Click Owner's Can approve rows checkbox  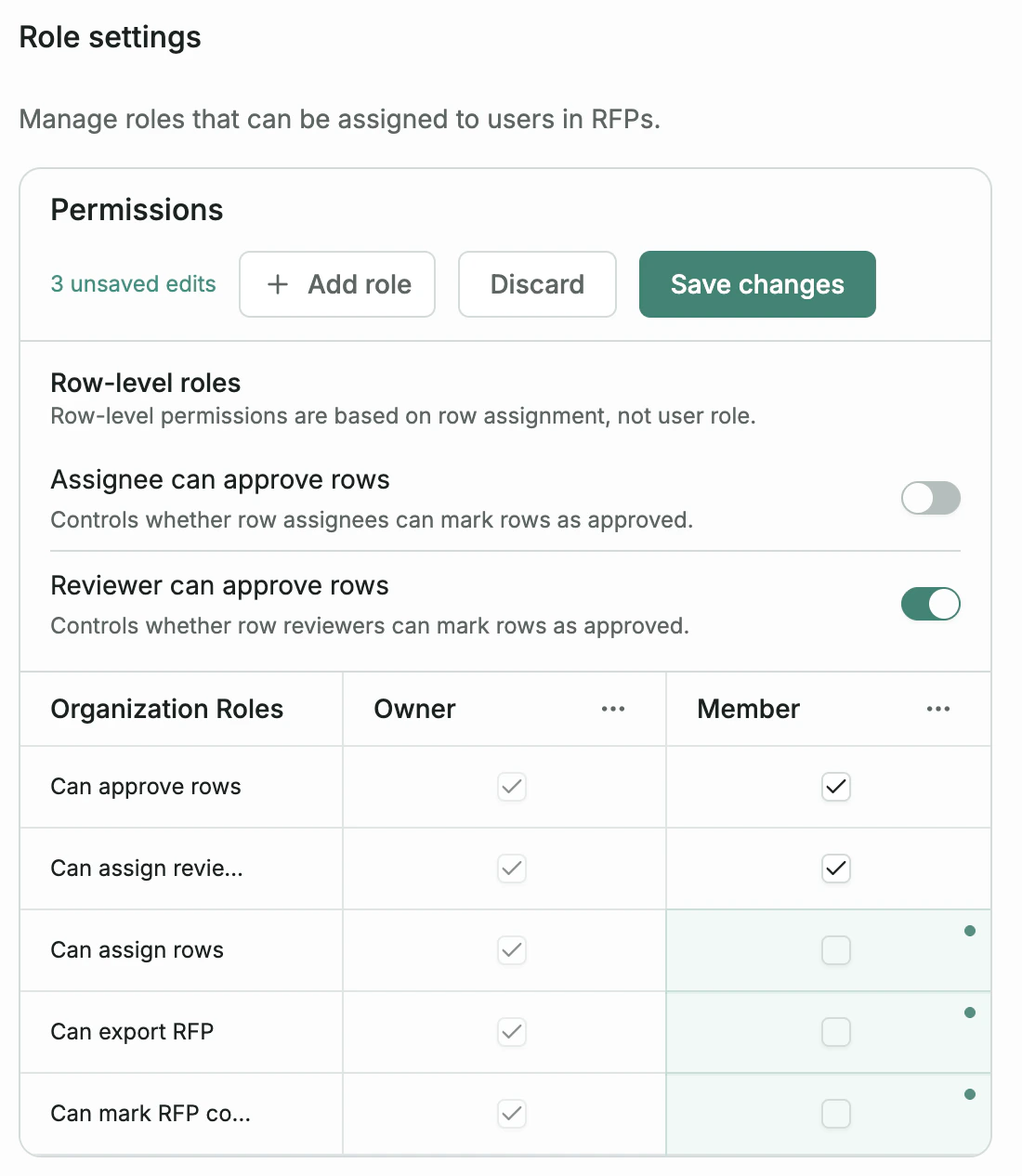(x=512, y=787)
